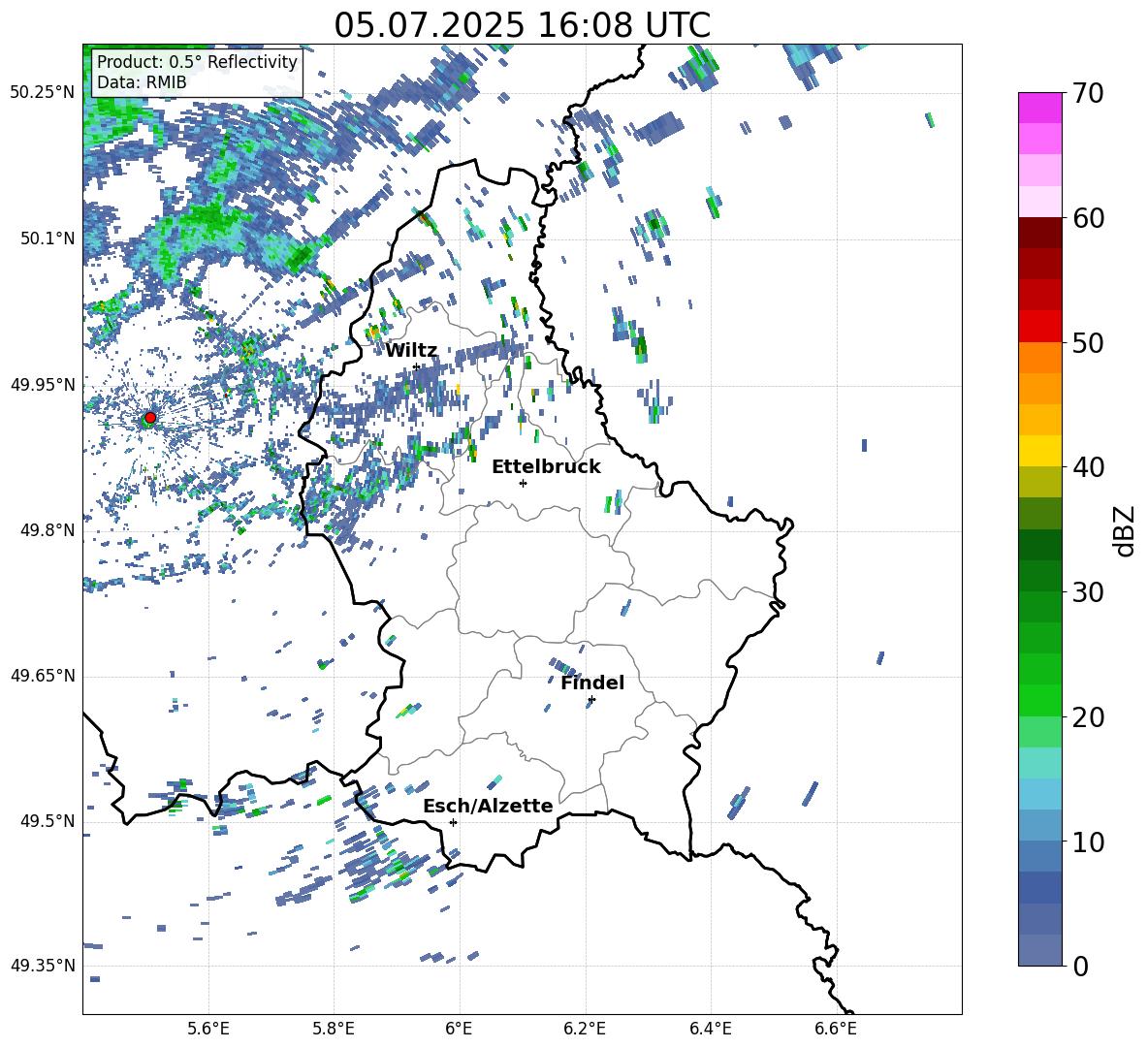Click the 60 tick on the colorbar
This screenshot has height=1048, width=1148.
click(x=1087, y=218)
